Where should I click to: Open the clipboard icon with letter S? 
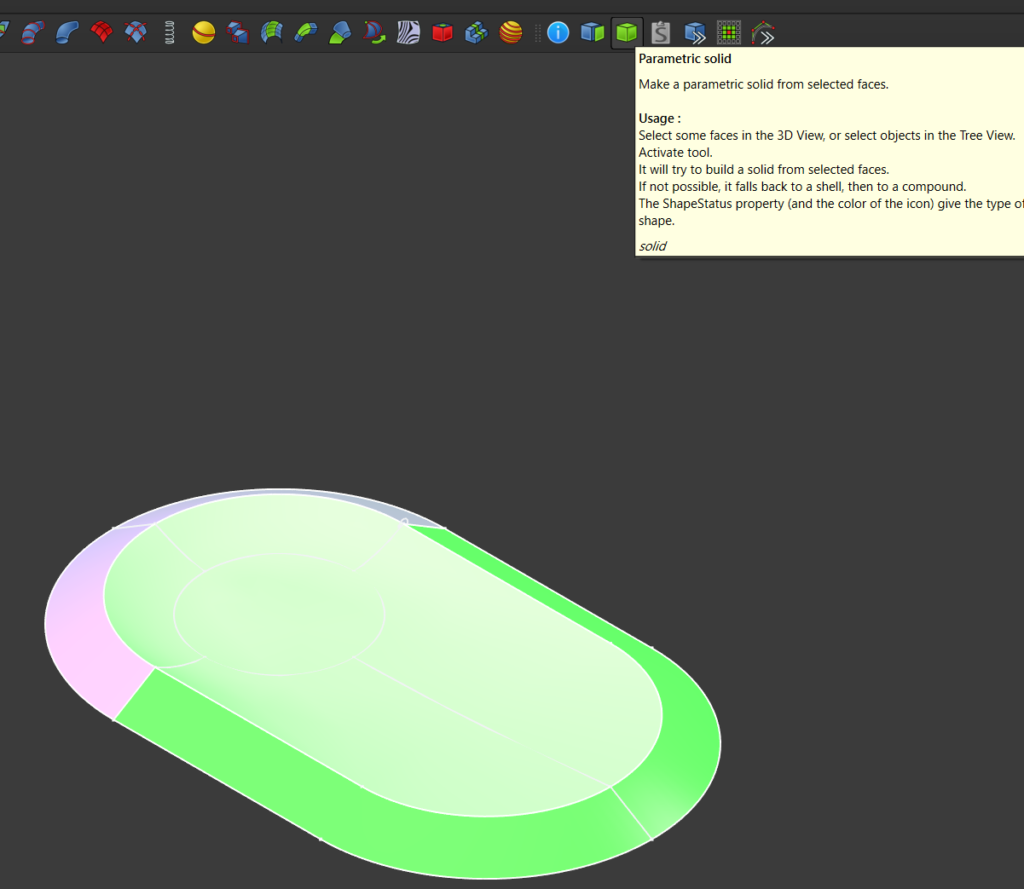point(660,33)
